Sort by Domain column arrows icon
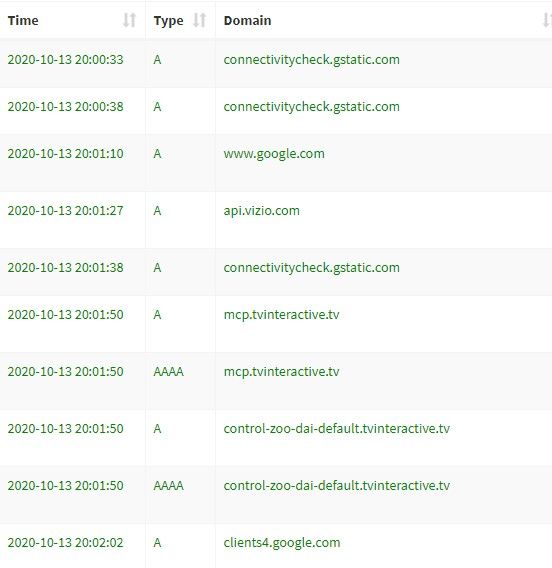 547,20
